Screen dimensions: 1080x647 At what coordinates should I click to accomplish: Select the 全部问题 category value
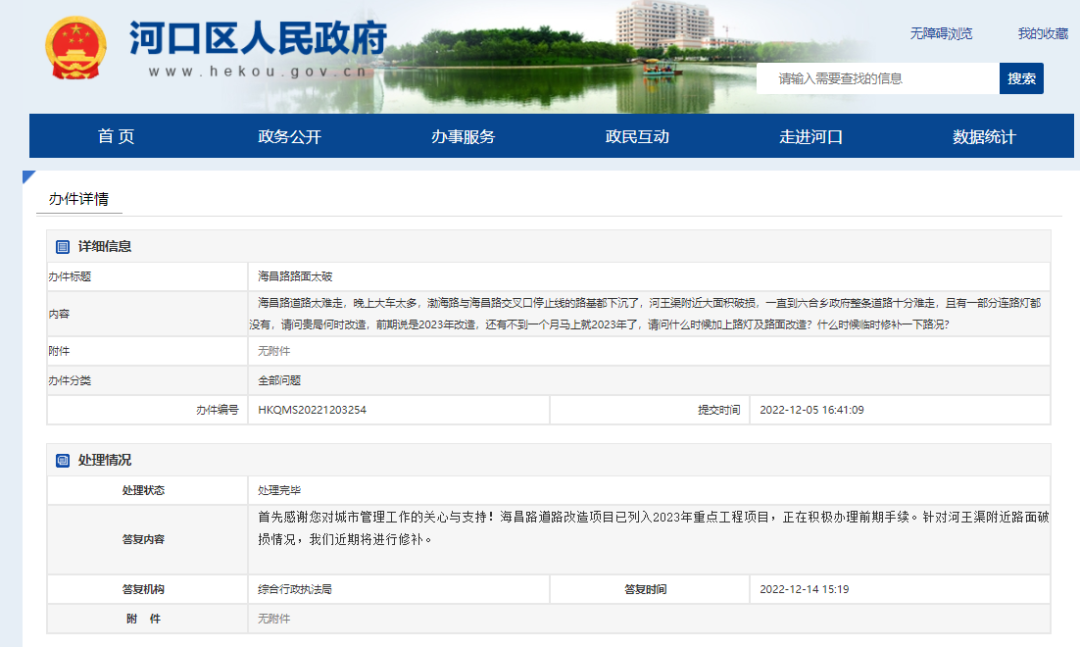coord(279,380)
